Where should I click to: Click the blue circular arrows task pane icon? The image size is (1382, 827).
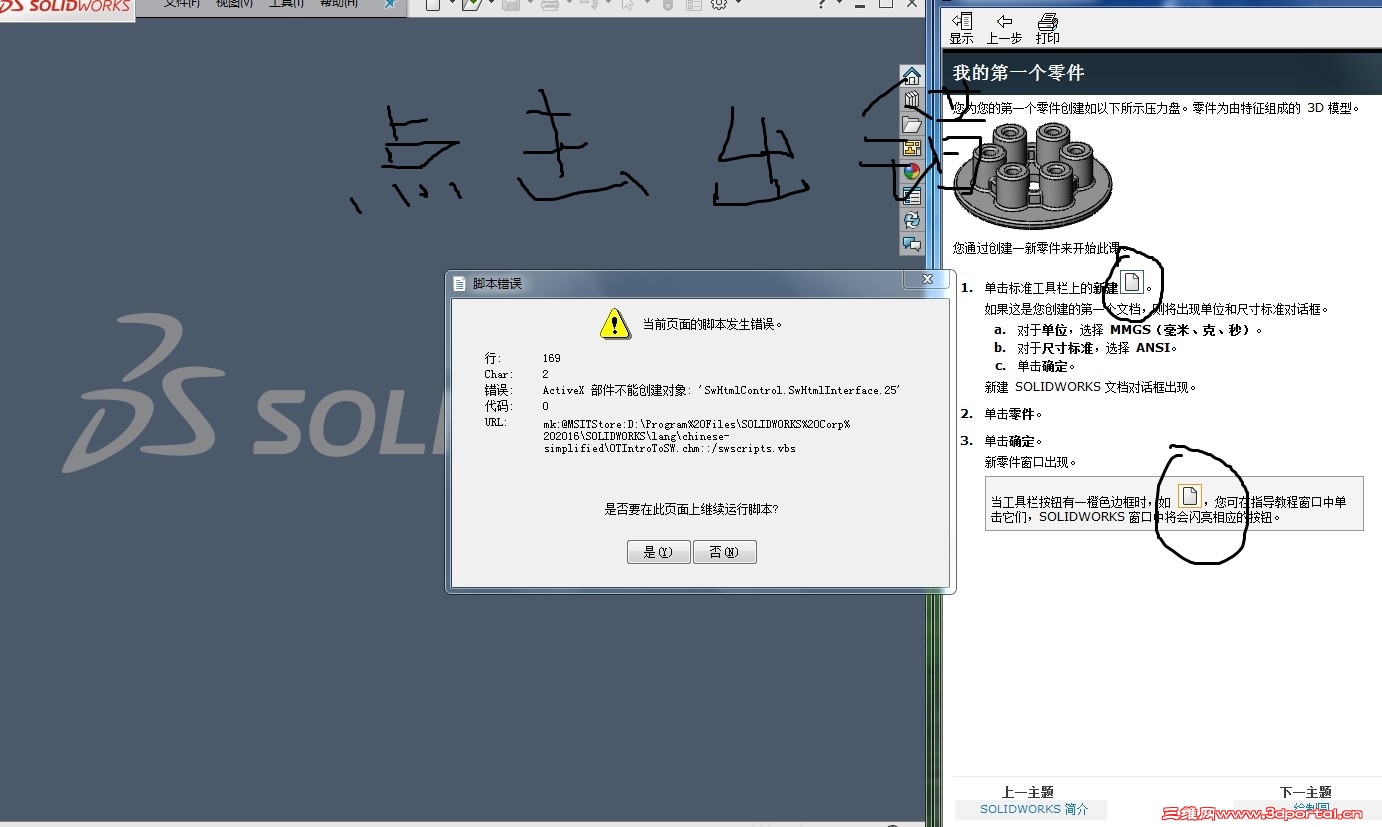[x=911, y=219]
